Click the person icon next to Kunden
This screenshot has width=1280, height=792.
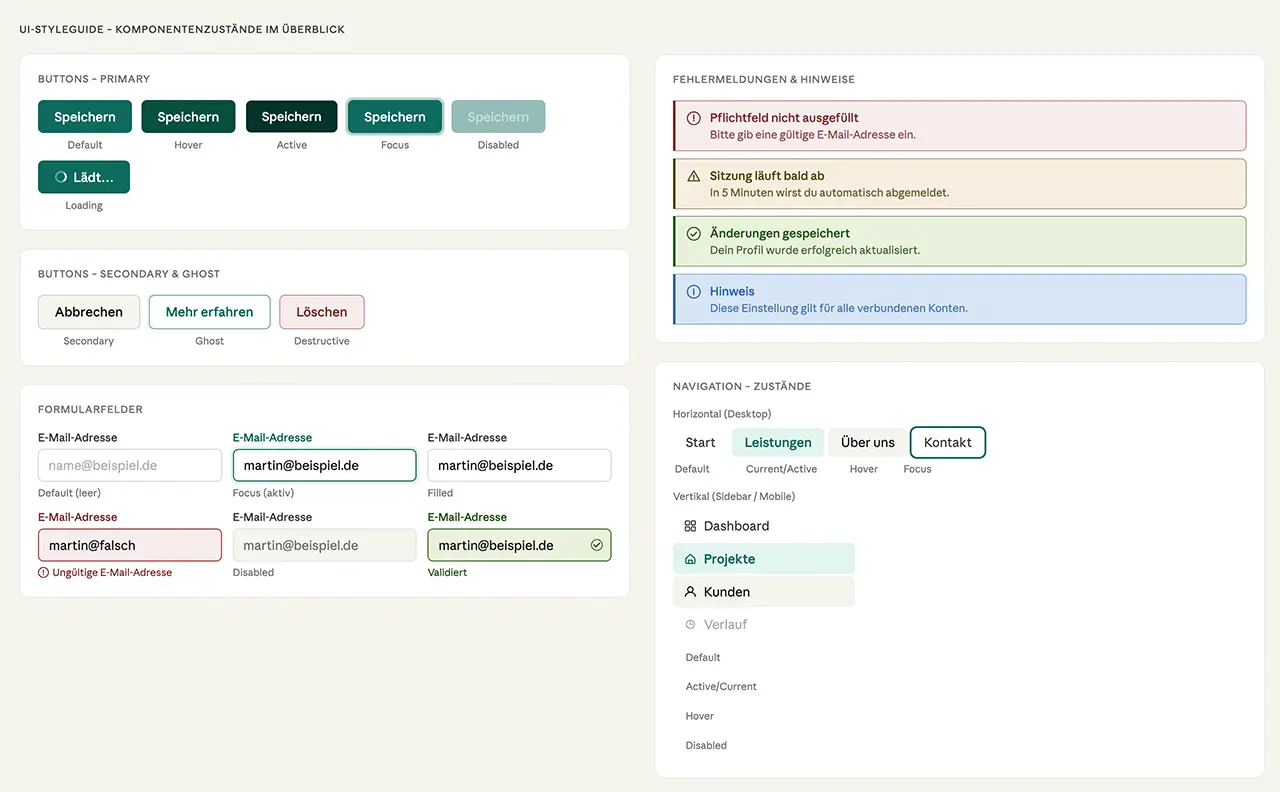(690, 591)
